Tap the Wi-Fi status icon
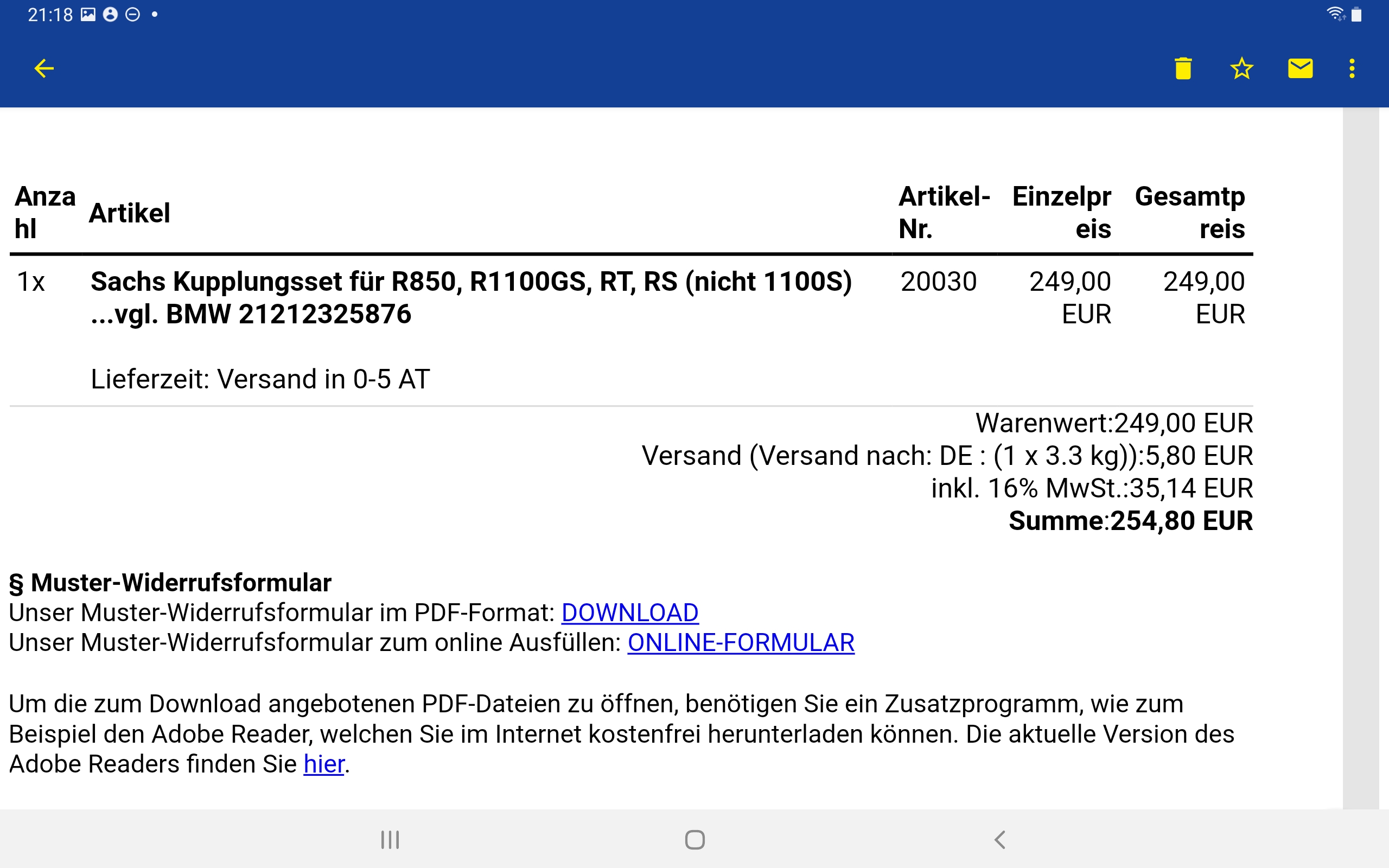This screenshot has height=868, width=1389. [x=1336, y=14]
